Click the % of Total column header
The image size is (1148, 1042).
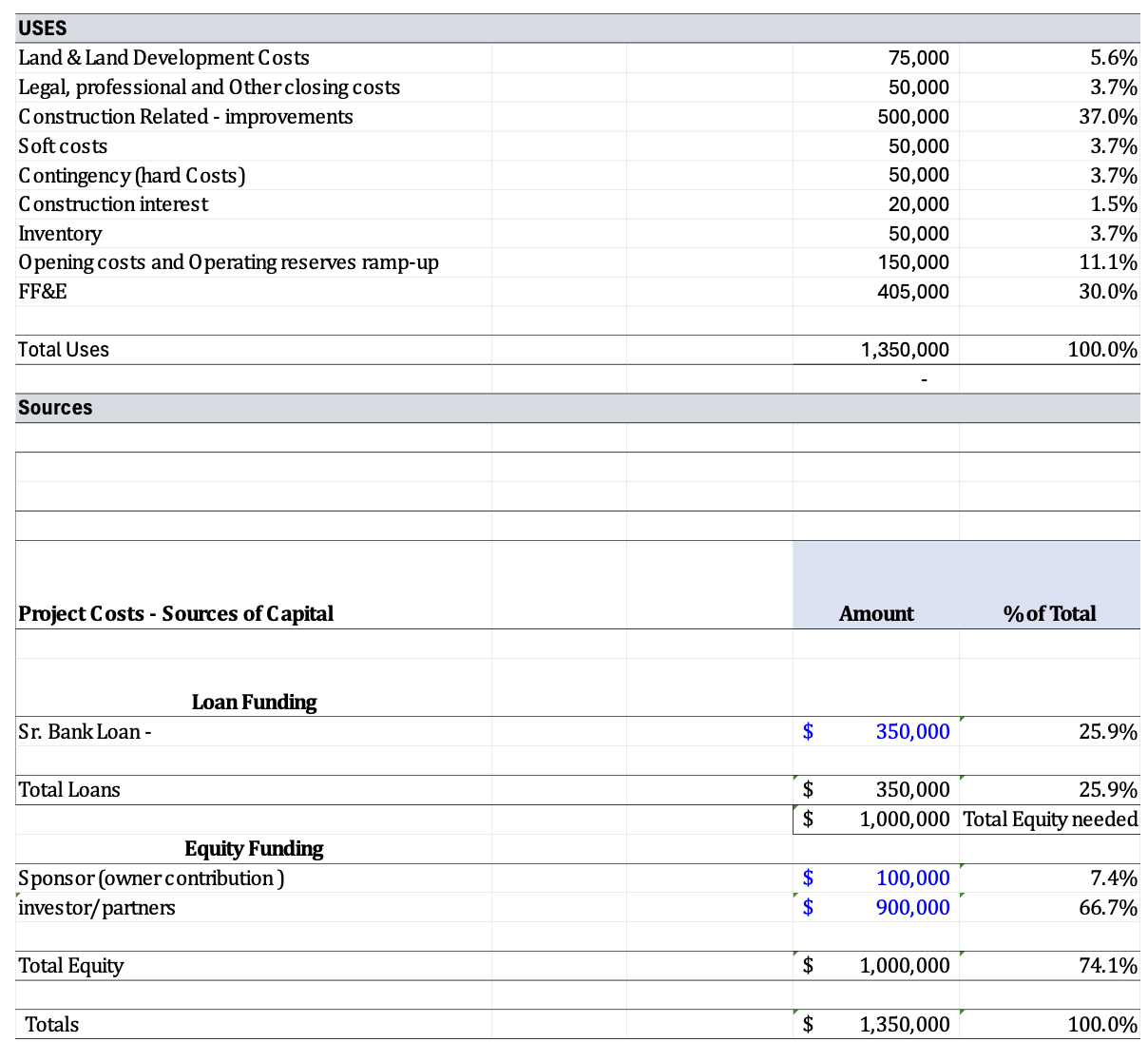[x=1049, y=614]
